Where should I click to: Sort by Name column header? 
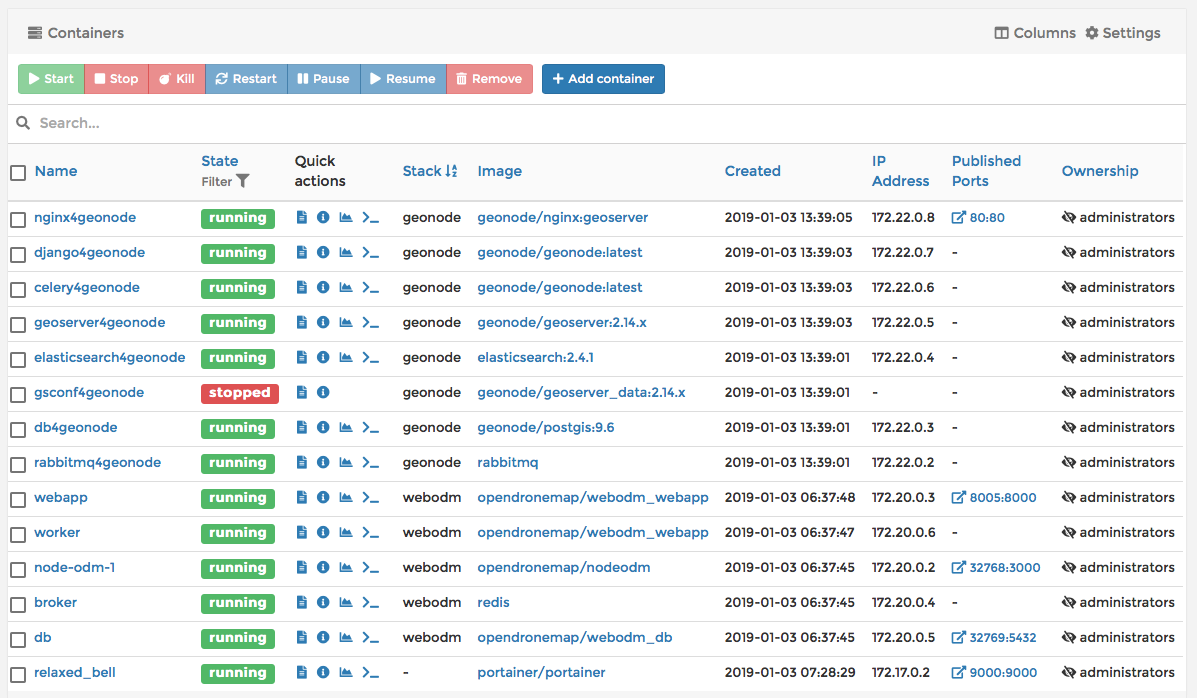point(56,171)
